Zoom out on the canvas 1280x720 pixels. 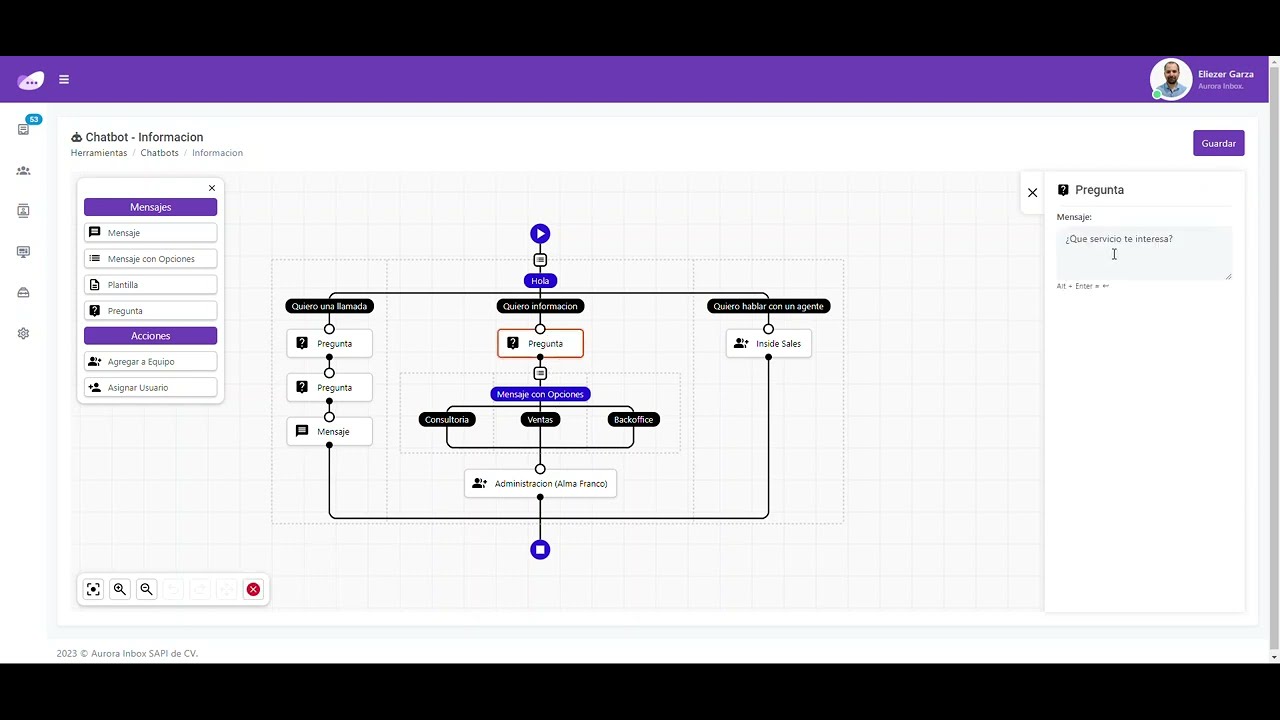tap(146, 589)
